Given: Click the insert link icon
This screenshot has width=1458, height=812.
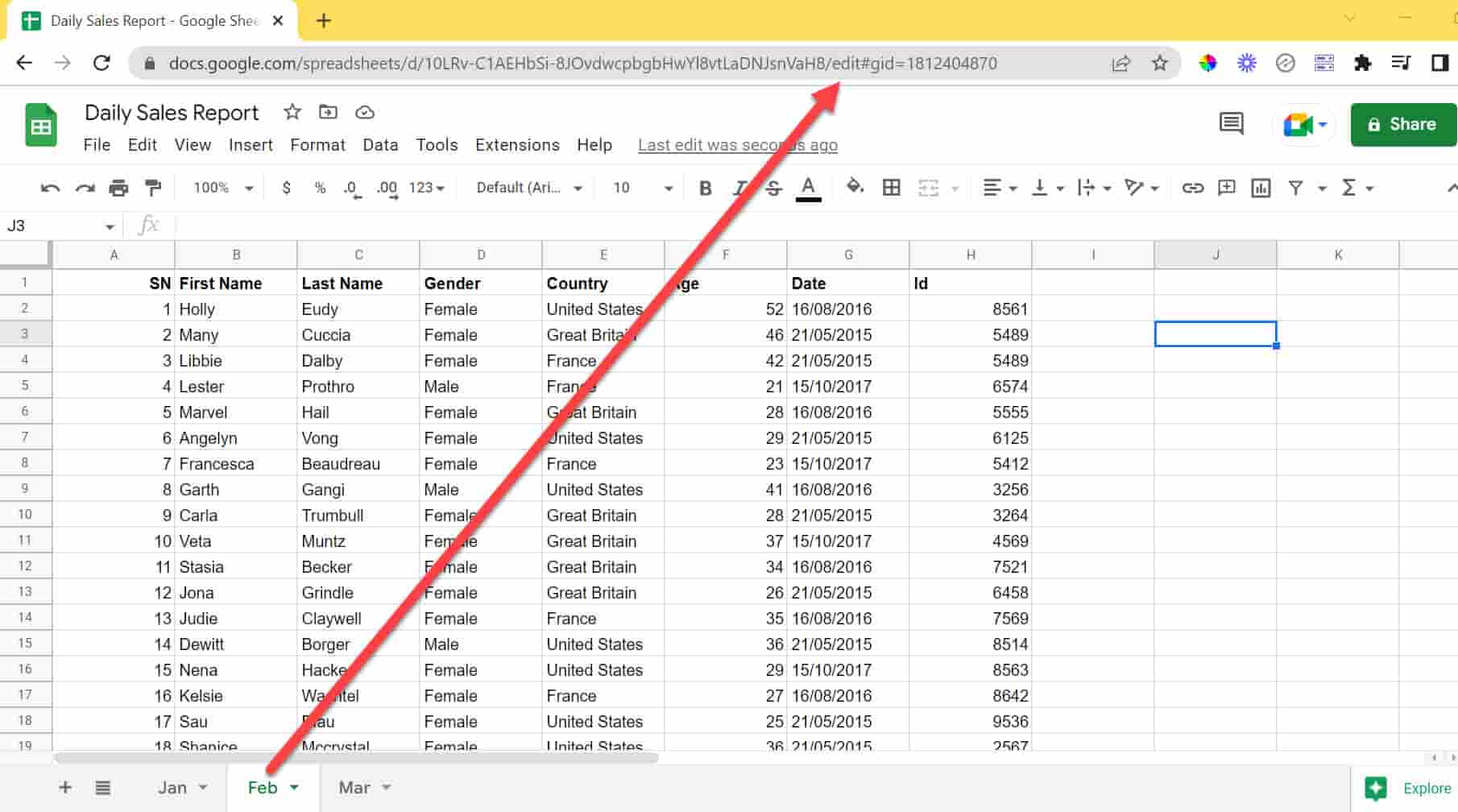Looking at the screenshot, I should click(1192, 188).
